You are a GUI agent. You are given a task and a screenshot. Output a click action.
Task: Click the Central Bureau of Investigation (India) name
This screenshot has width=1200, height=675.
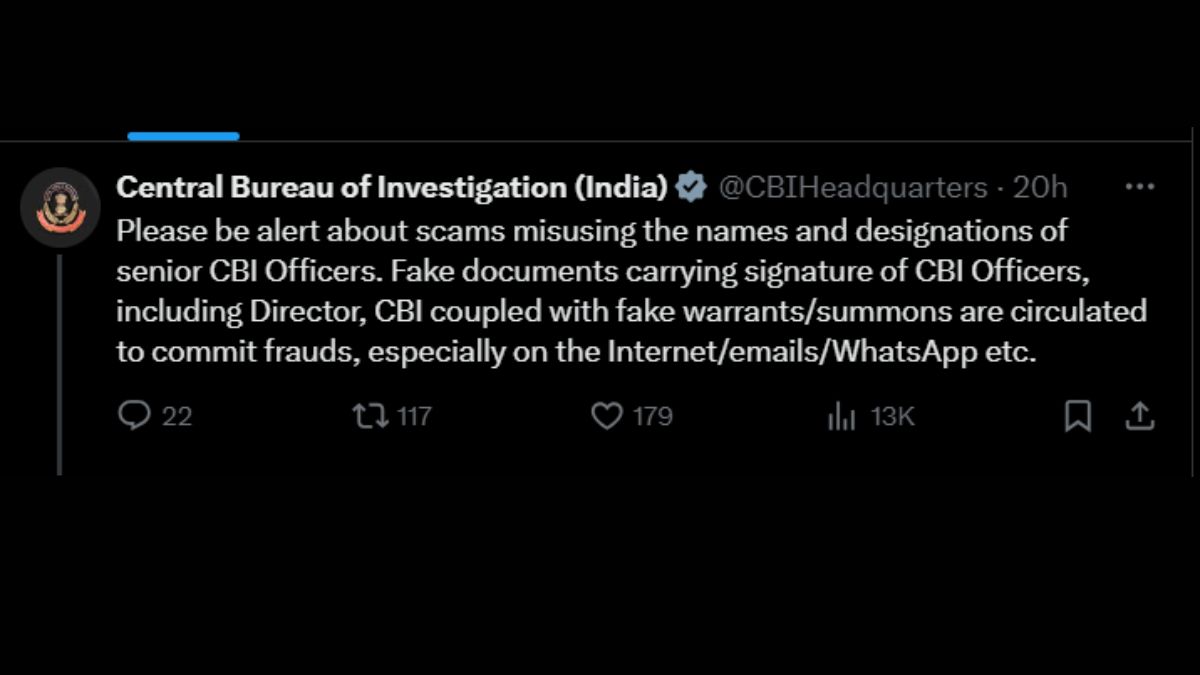(391, 187)
